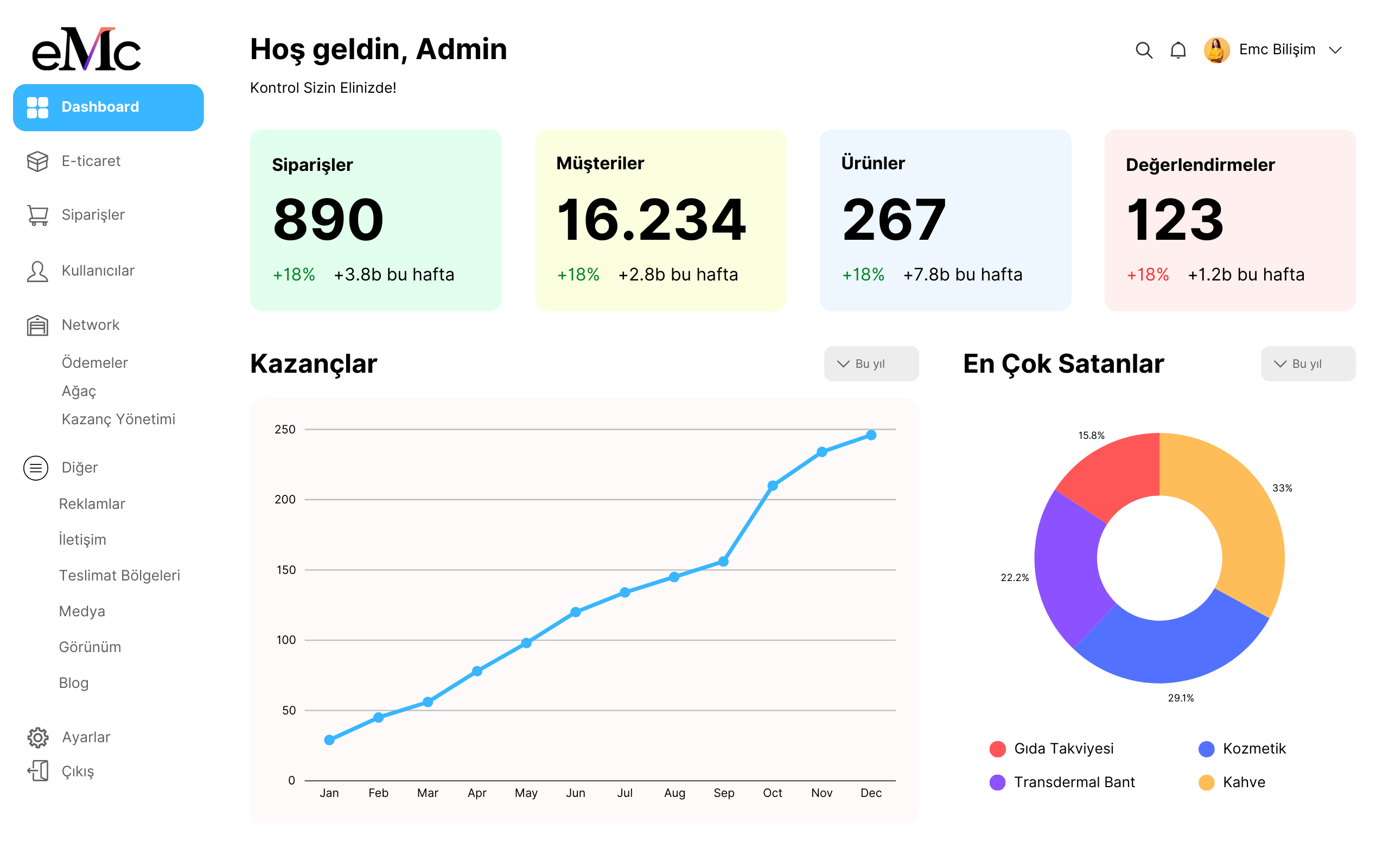Expand the Emc Bilişim account chevron
Screen dimensions: 1389x868
tap(1336, 50)
